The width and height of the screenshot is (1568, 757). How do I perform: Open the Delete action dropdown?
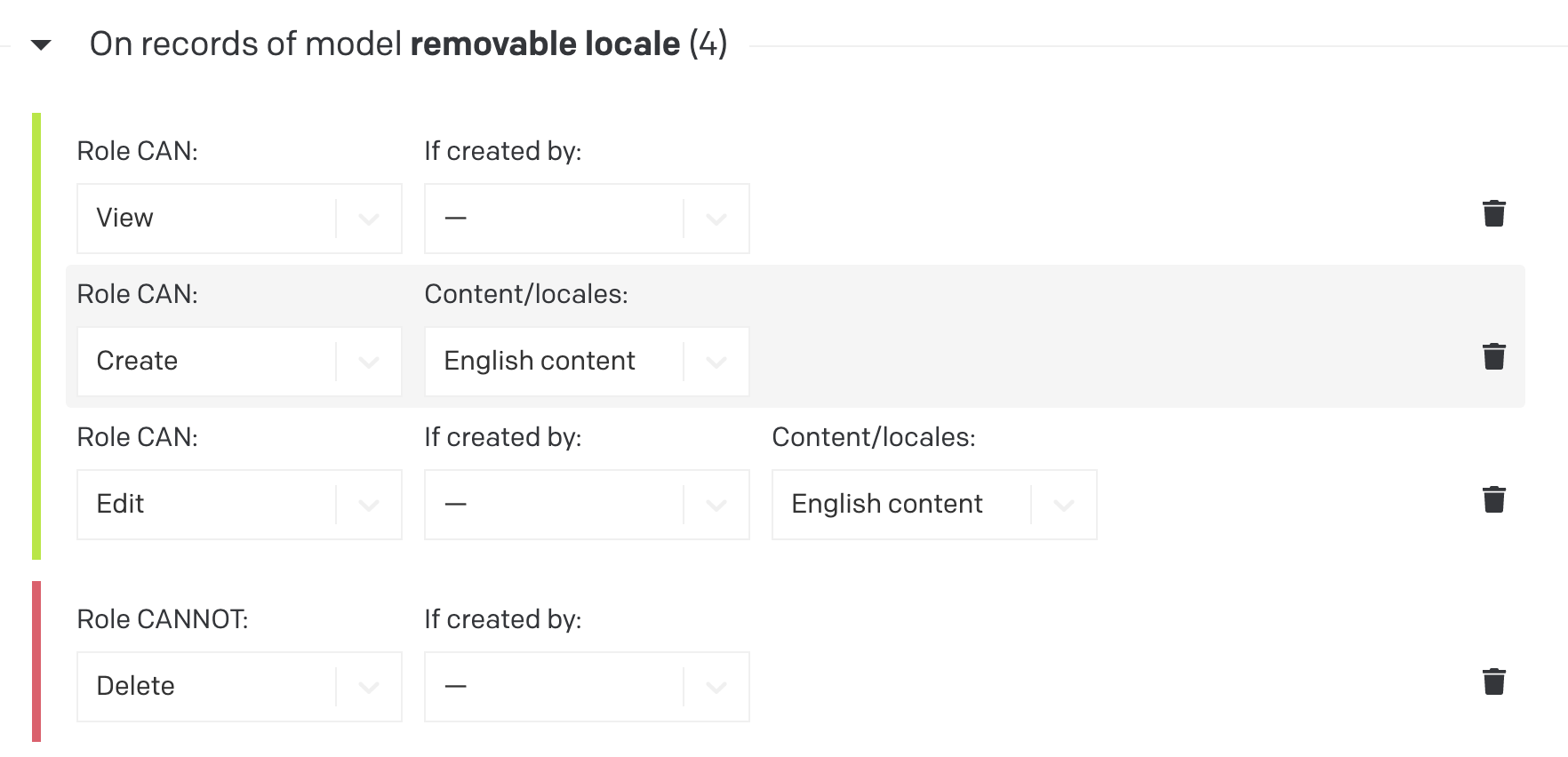click(239, 687)
